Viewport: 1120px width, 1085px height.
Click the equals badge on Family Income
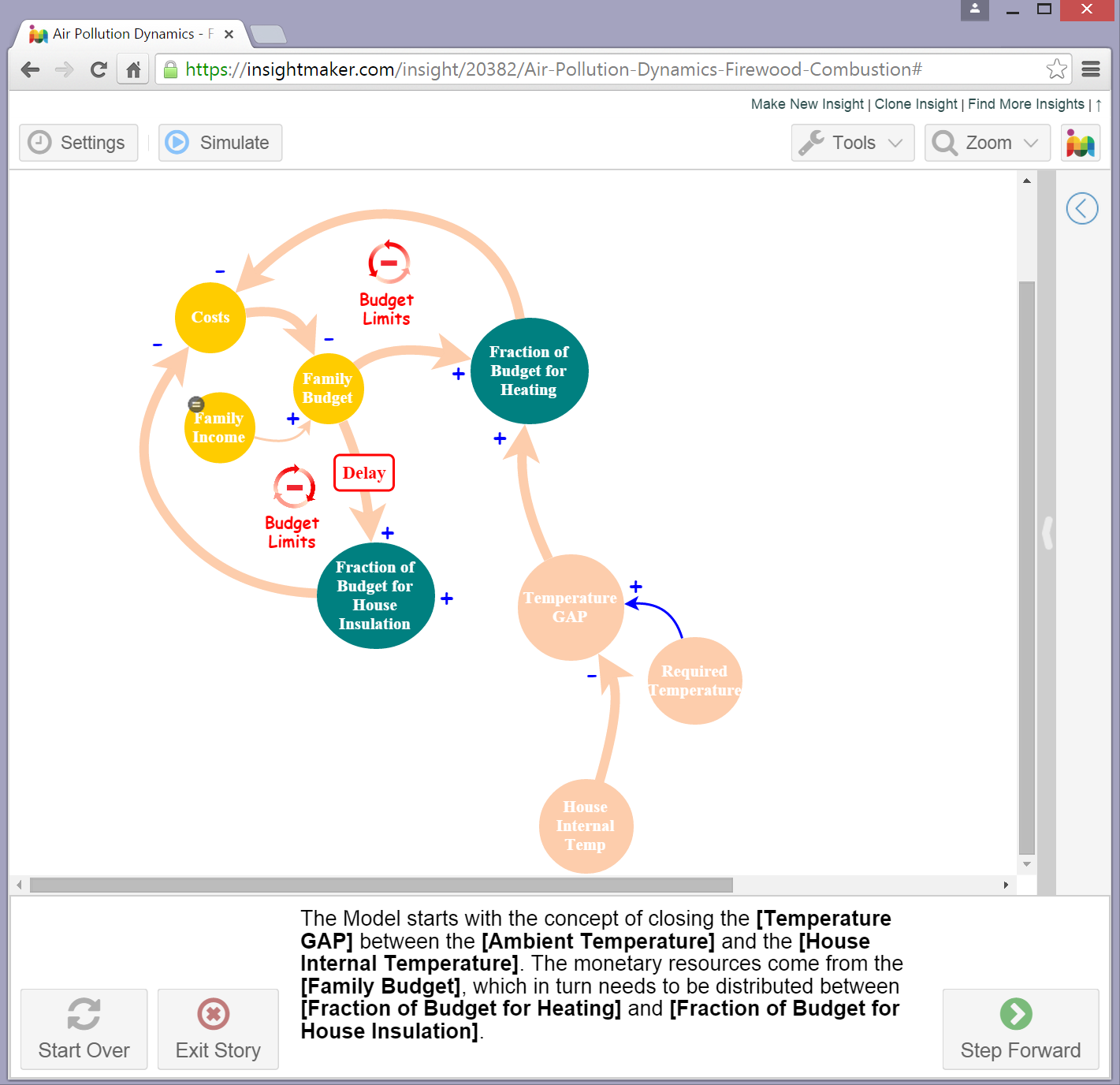tap(196, 405)
